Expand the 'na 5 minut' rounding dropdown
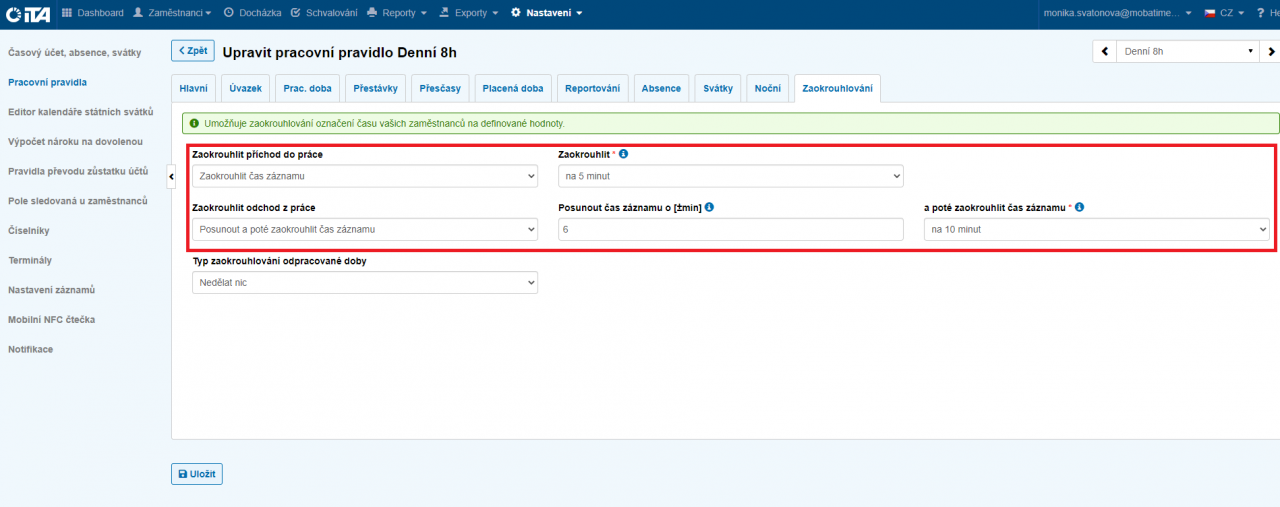Screen dimensions: 1280x507 (x=730, y=176)
